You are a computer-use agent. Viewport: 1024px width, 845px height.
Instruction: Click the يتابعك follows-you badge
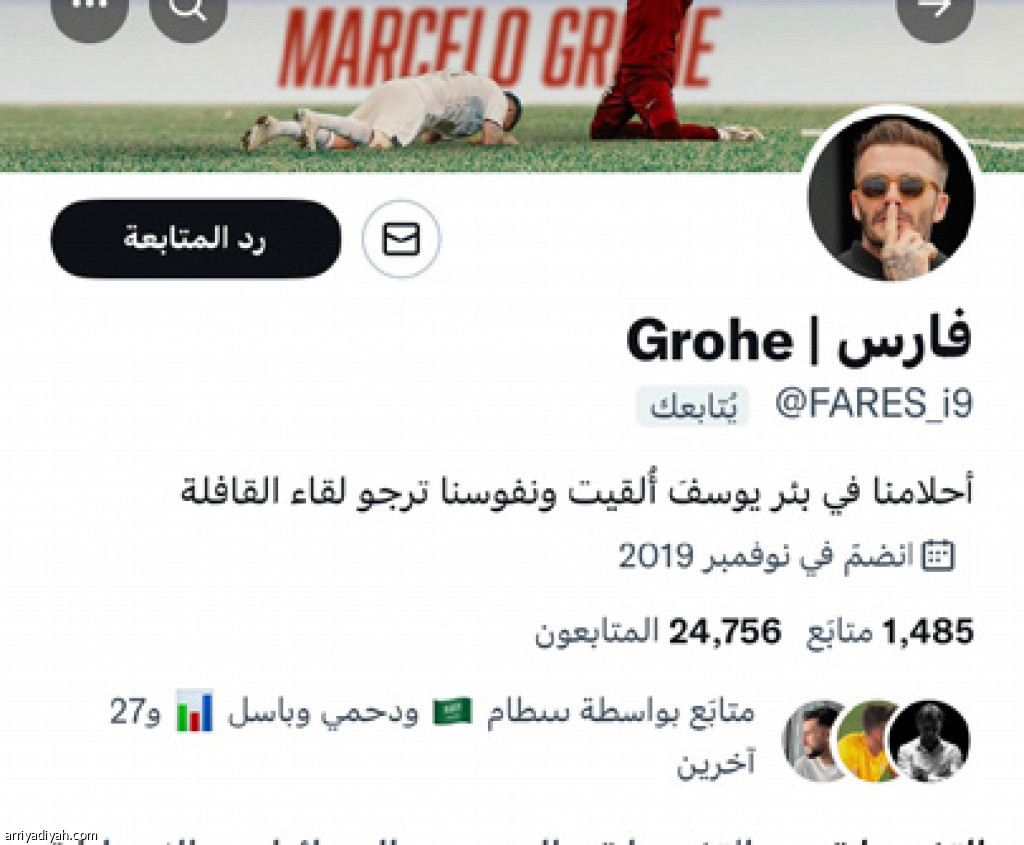[693, 406]
